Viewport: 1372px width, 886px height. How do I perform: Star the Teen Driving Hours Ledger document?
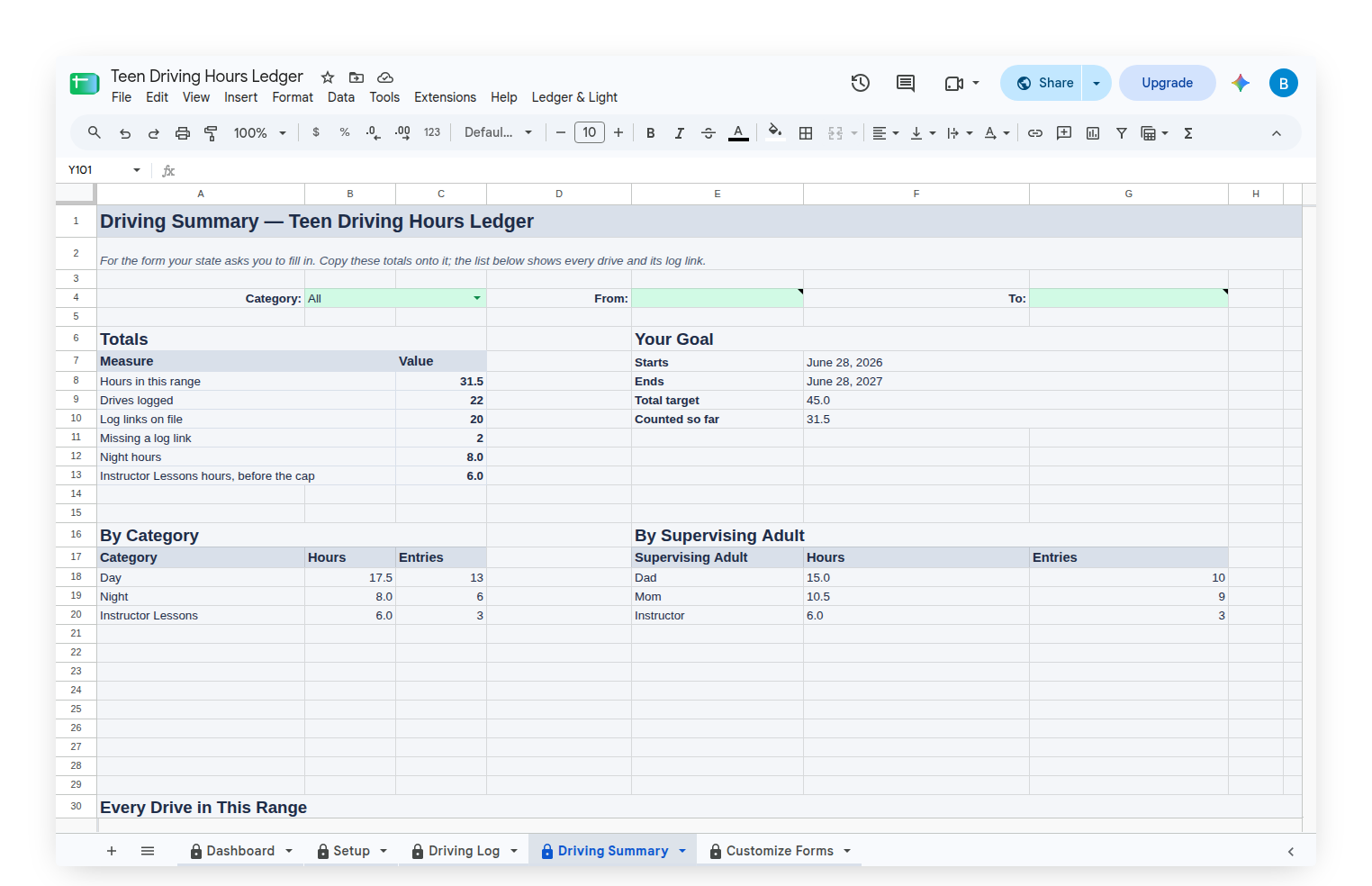(328, 77)
